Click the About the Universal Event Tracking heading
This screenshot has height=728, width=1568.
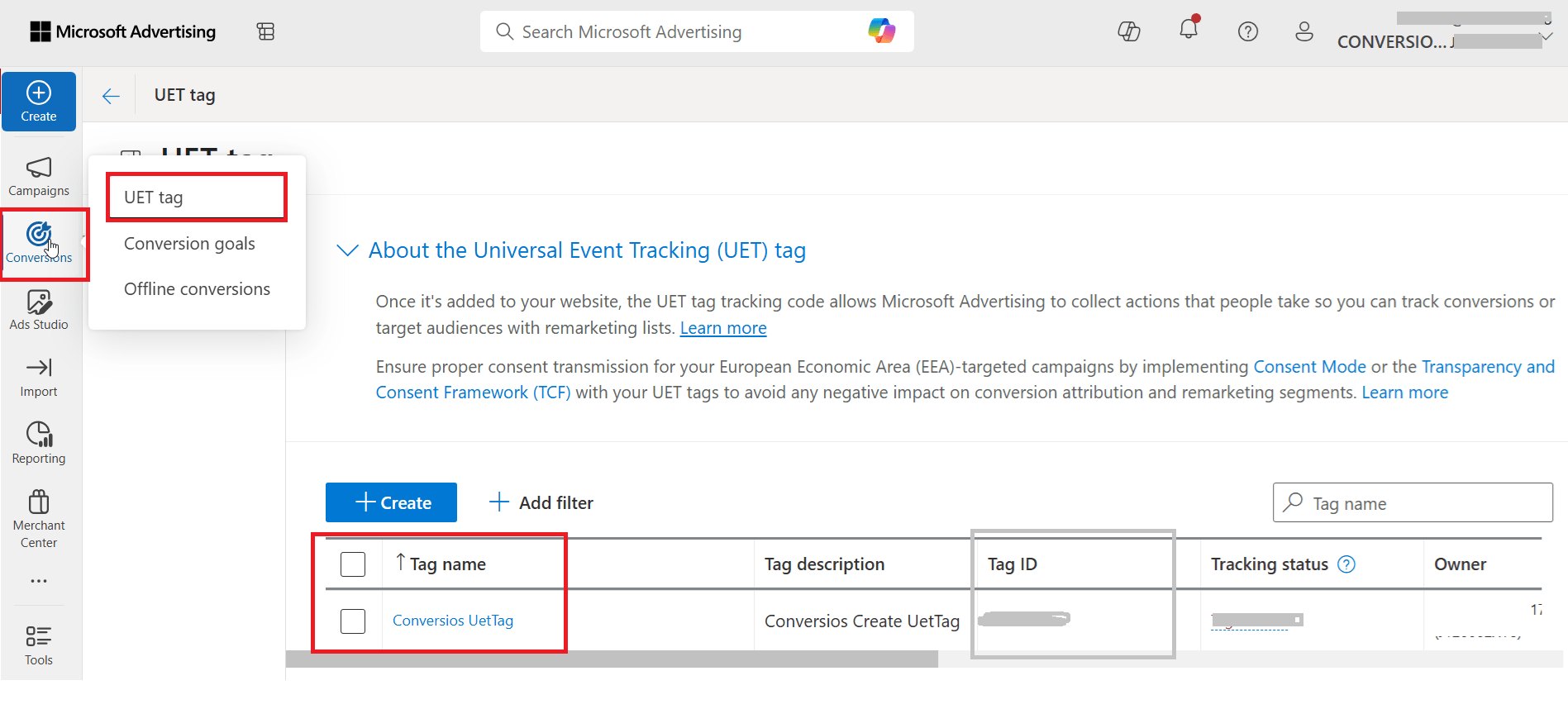(x=587, y=250)
